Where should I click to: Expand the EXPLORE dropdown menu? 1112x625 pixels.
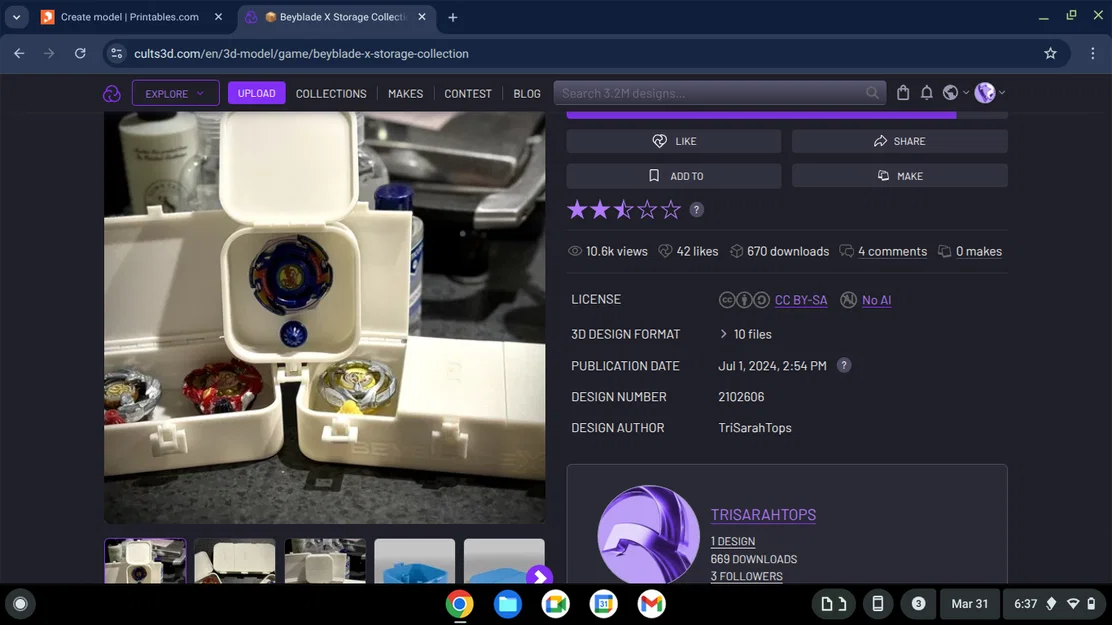point(175,93)
